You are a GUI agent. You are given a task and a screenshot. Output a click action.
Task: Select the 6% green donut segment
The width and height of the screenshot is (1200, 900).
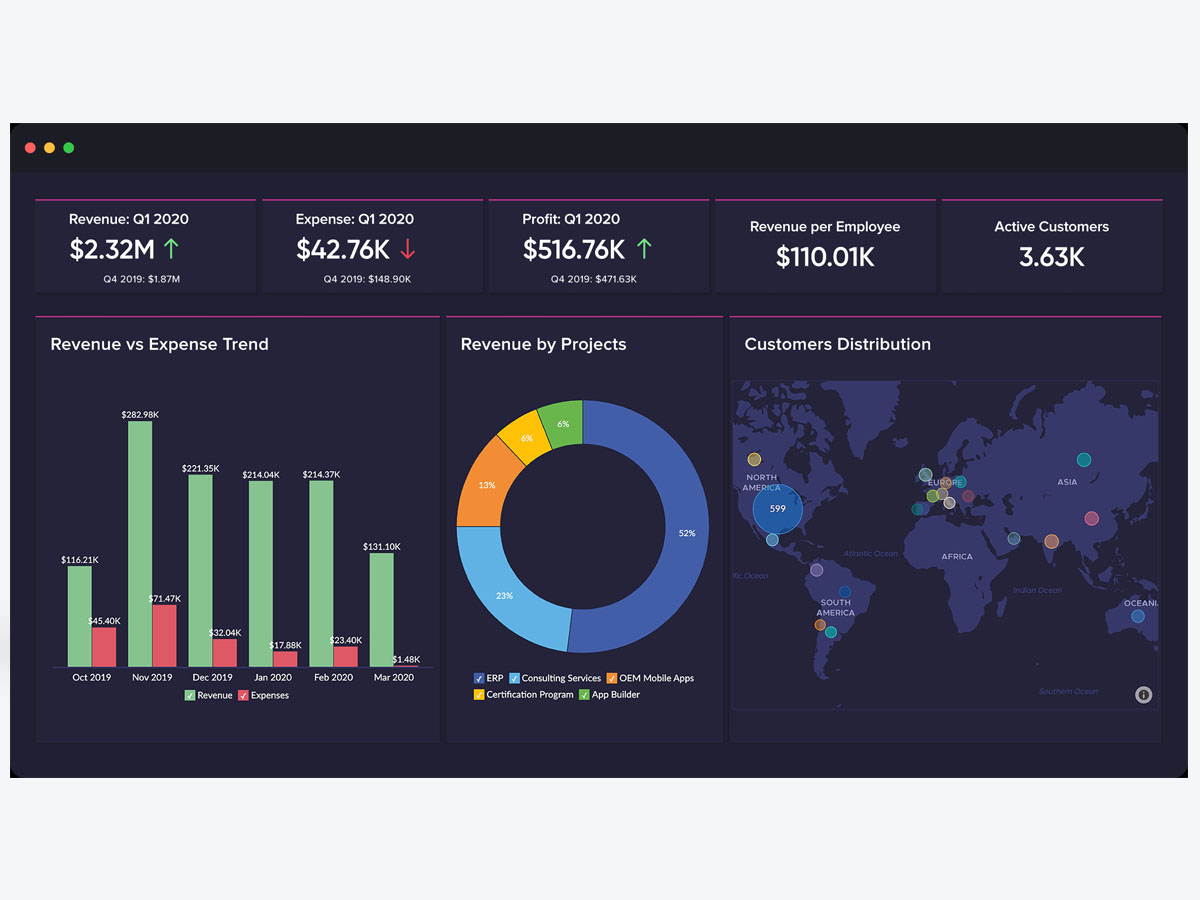click(563, 423)
